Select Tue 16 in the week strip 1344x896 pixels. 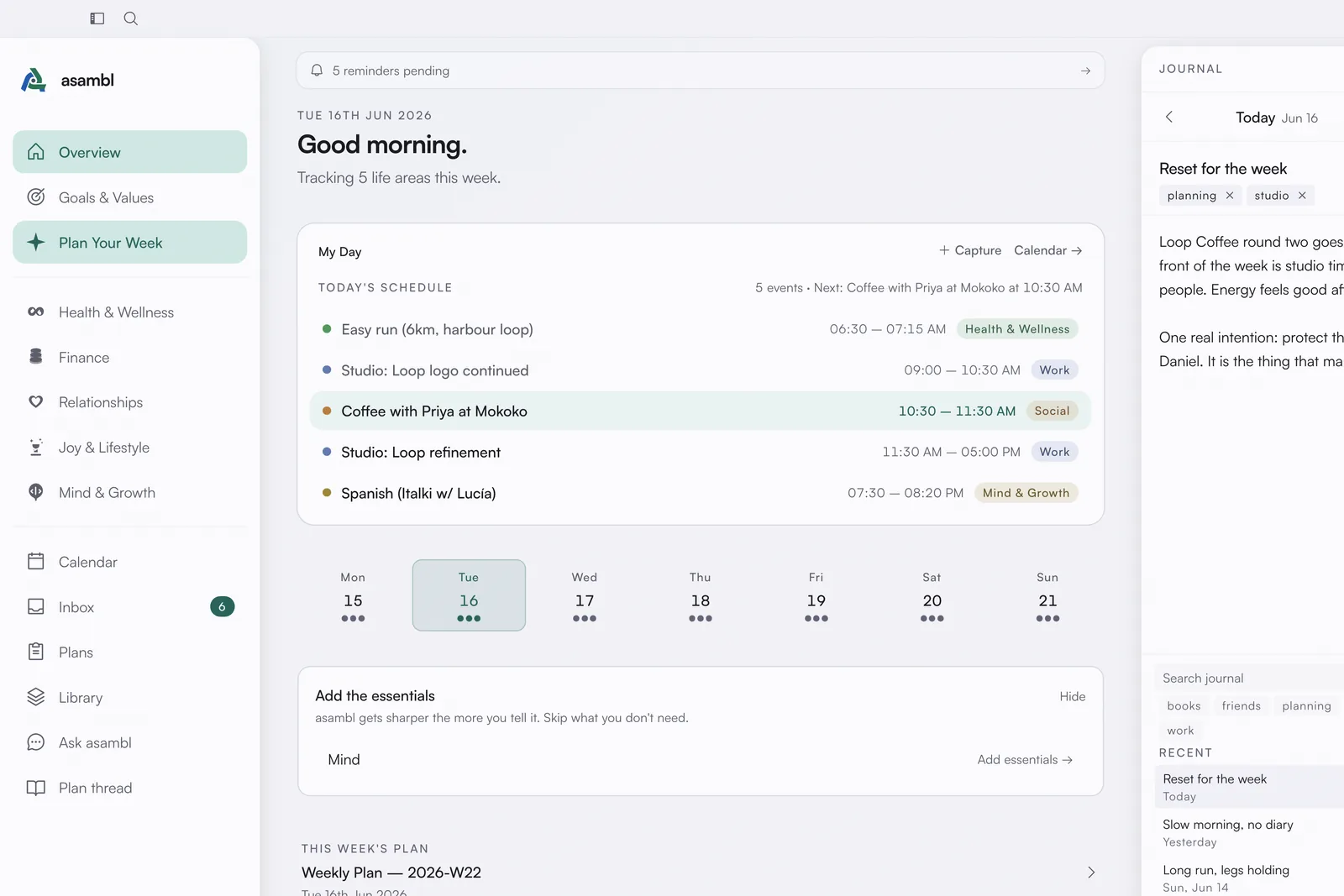469,595
